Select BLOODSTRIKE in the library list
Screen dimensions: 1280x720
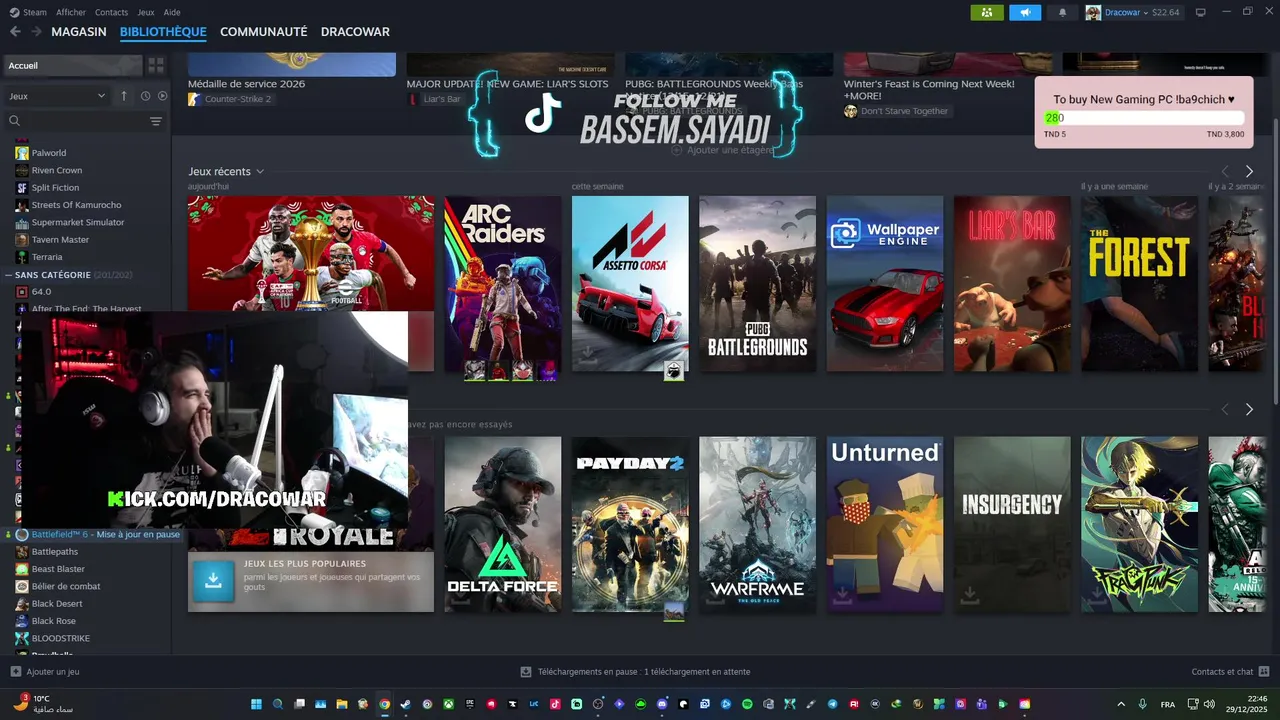(60, 638)
